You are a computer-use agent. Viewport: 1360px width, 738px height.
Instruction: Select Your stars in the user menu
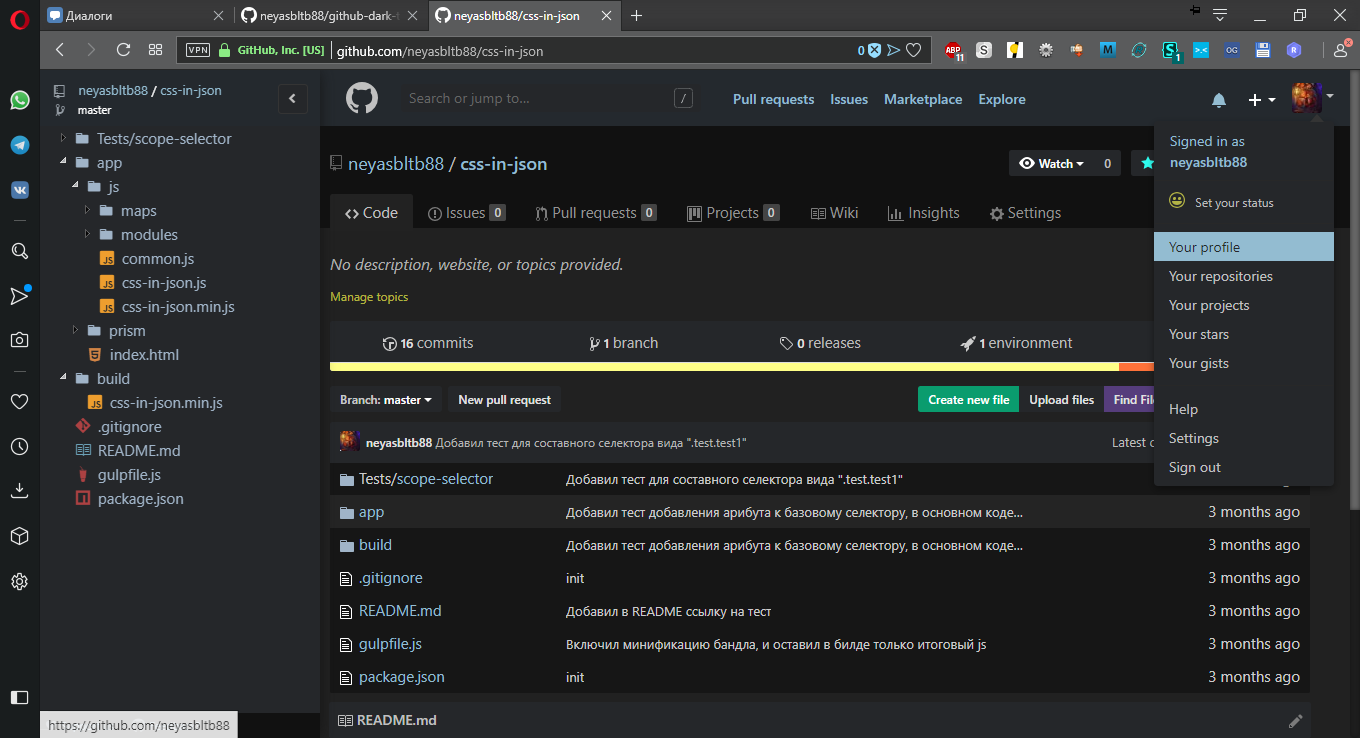point(1244,334)
